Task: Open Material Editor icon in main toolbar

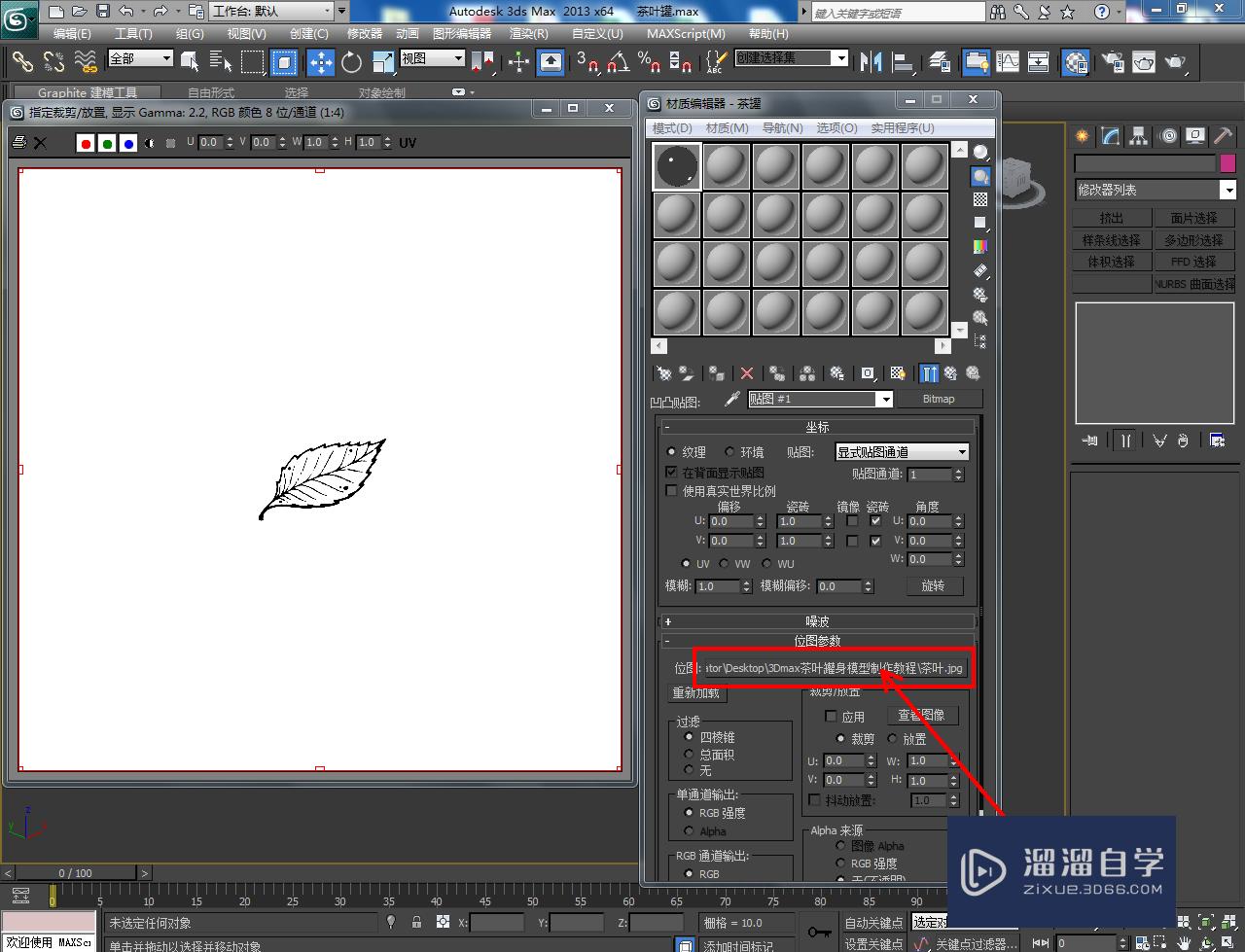Action: tap(1075, 62)
